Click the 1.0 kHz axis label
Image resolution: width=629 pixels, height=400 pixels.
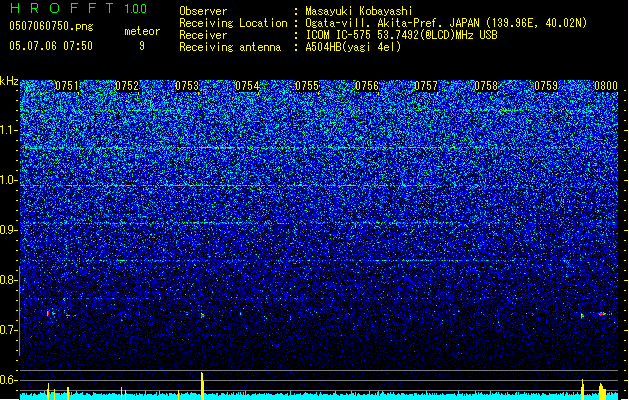pos(8,180)
